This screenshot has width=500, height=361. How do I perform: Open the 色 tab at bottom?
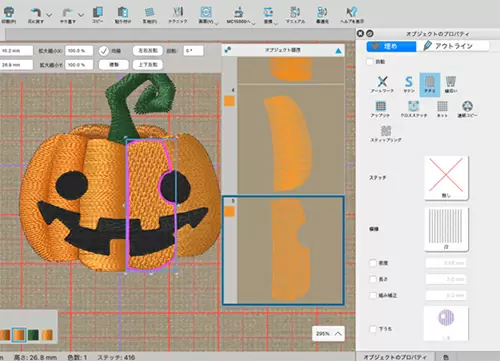pyautogui.click(x=446, y=357)
